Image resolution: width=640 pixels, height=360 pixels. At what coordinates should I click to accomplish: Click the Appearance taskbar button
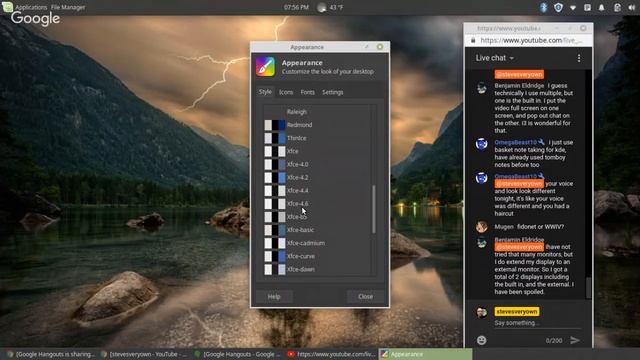tap(425, 354)
